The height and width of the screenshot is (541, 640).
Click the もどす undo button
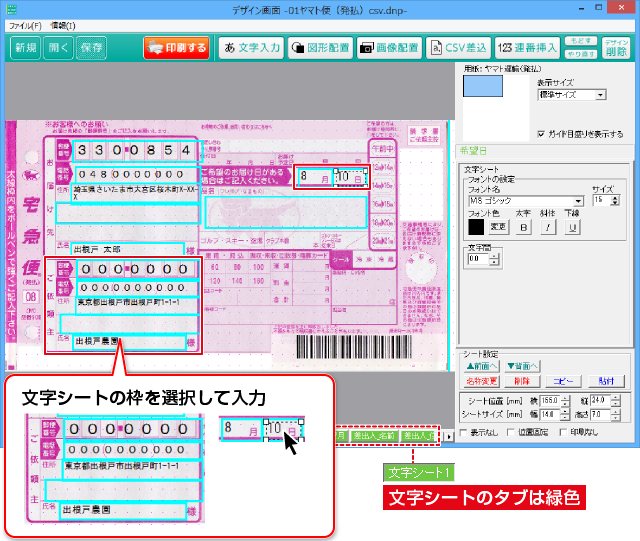581,41
